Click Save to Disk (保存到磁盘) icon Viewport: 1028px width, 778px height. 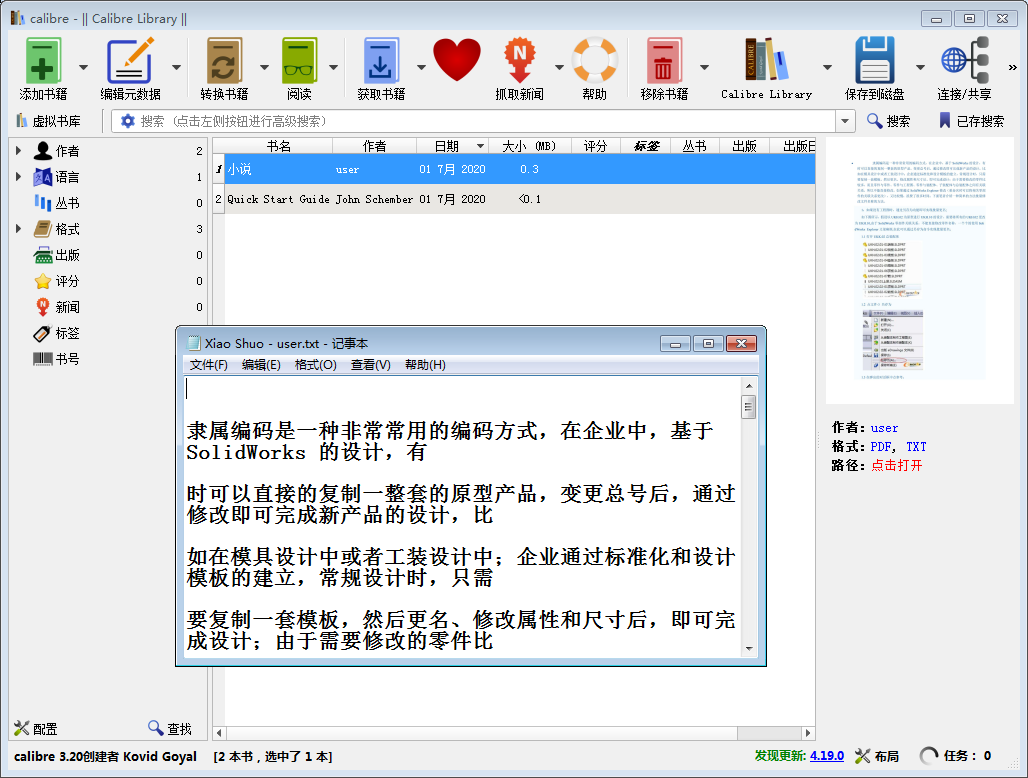pyautogui.click(x=874, y=62)
